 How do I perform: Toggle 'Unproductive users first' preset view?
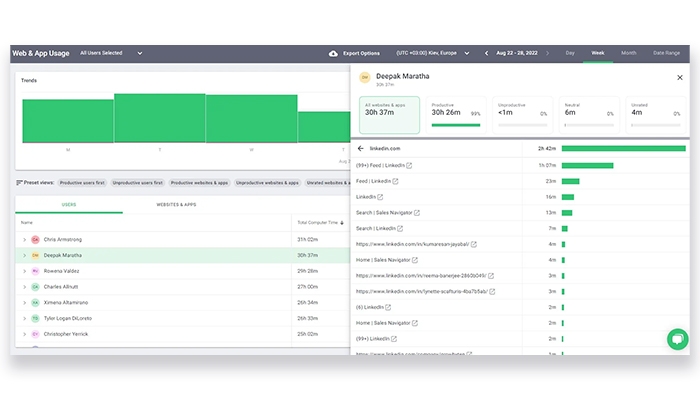(x=139, y=183)
